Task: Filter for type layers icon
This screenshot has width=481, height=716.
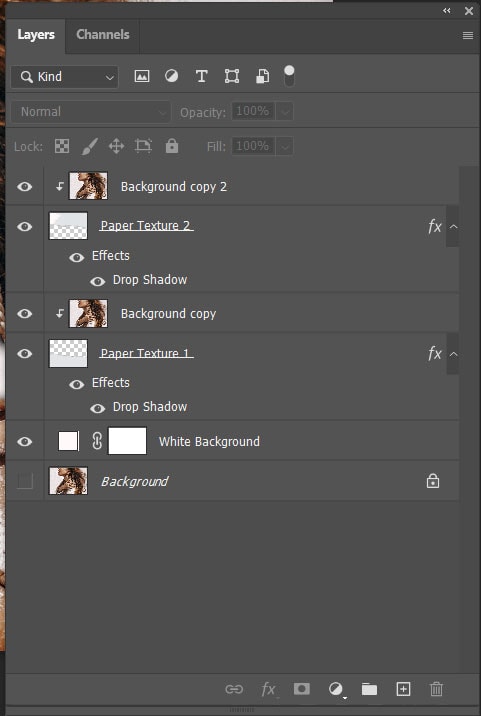Action: [x=201, y=76]
